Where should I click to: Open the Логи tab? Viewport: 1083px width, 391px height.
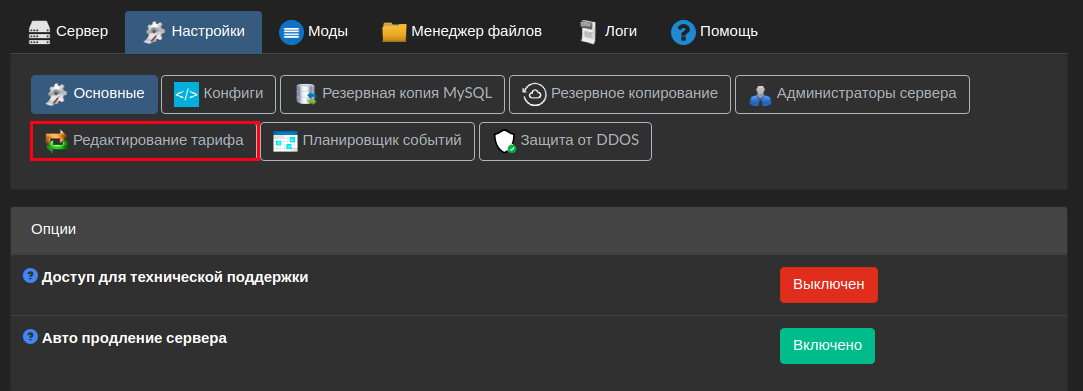coord(608,32)
